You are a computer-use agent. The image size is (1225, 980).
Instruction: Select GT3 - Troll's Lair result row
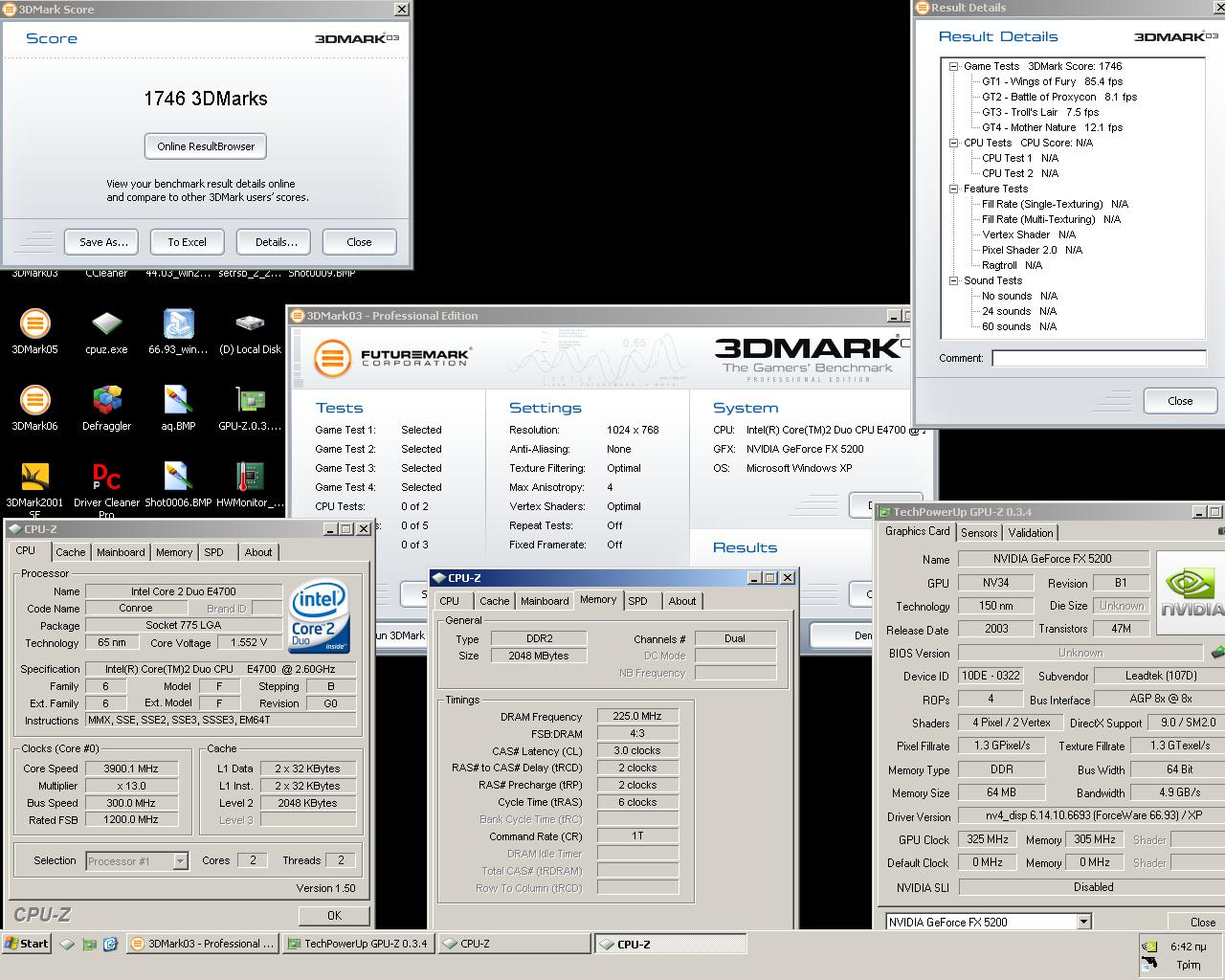click(1040, 112)
